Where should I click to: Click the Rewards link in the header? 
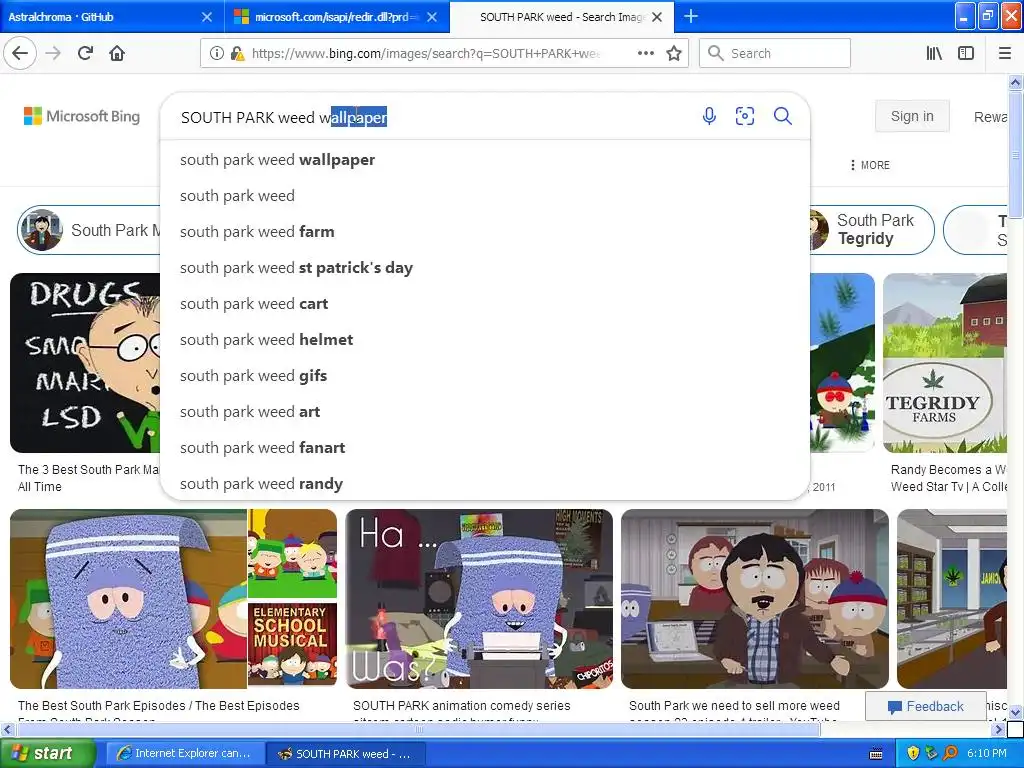(x=990, y=117)
